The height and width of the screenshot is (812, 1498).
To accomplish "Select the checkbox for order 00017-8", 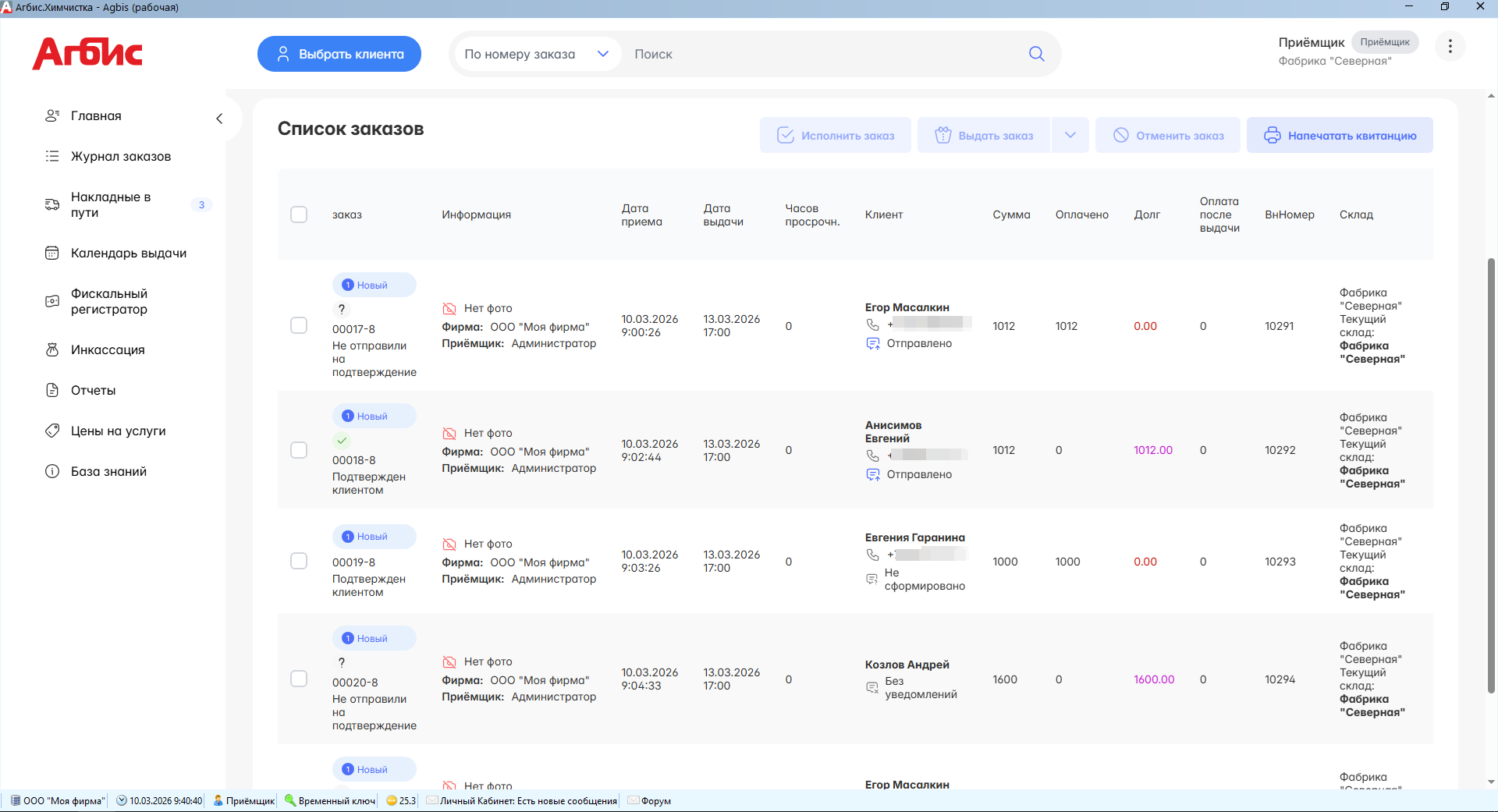I will (x=299, y=325).
